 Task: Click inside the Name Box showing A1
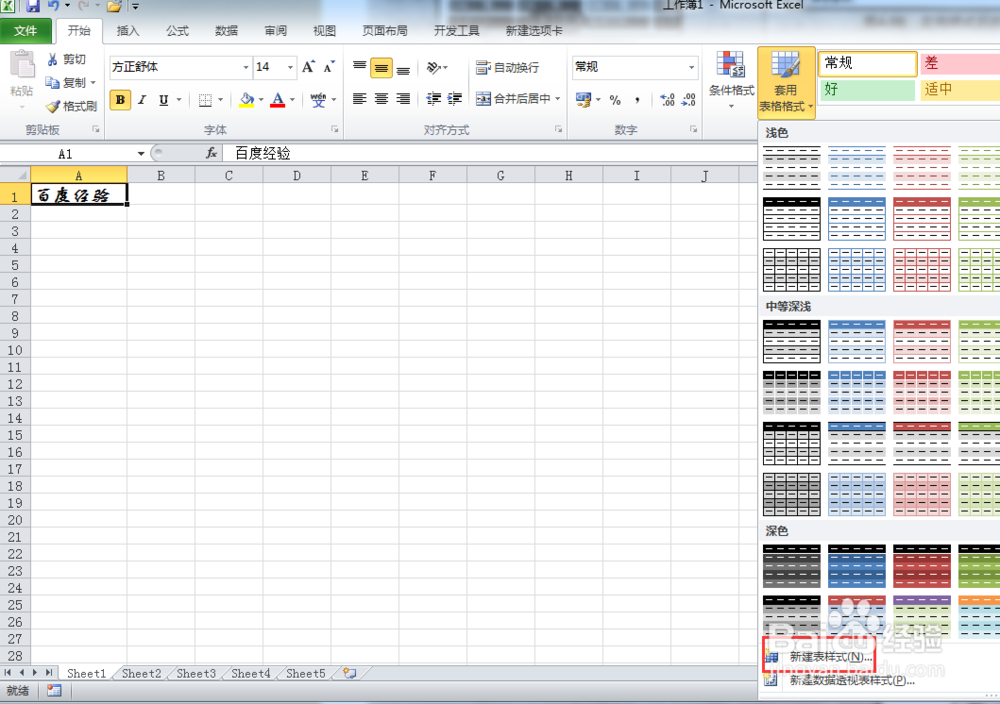pyautogui.click(x=65, y=153)
